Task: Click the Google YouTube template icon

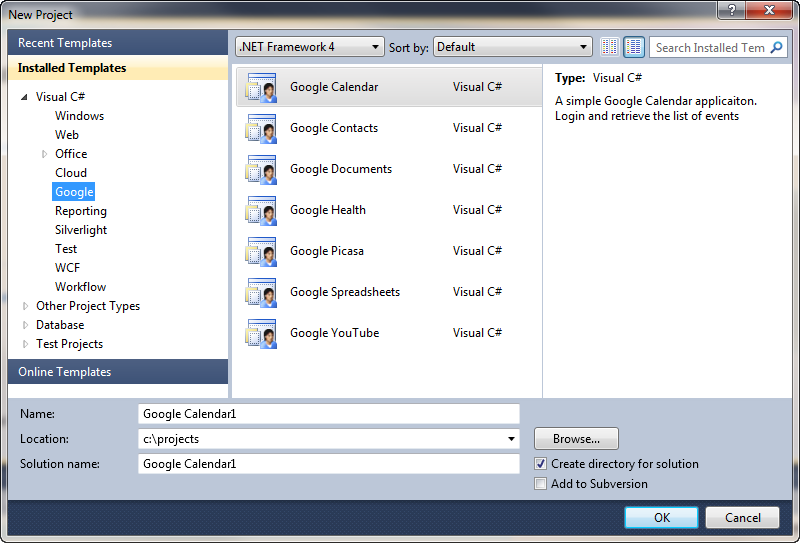Action: (x=261, y=334)
